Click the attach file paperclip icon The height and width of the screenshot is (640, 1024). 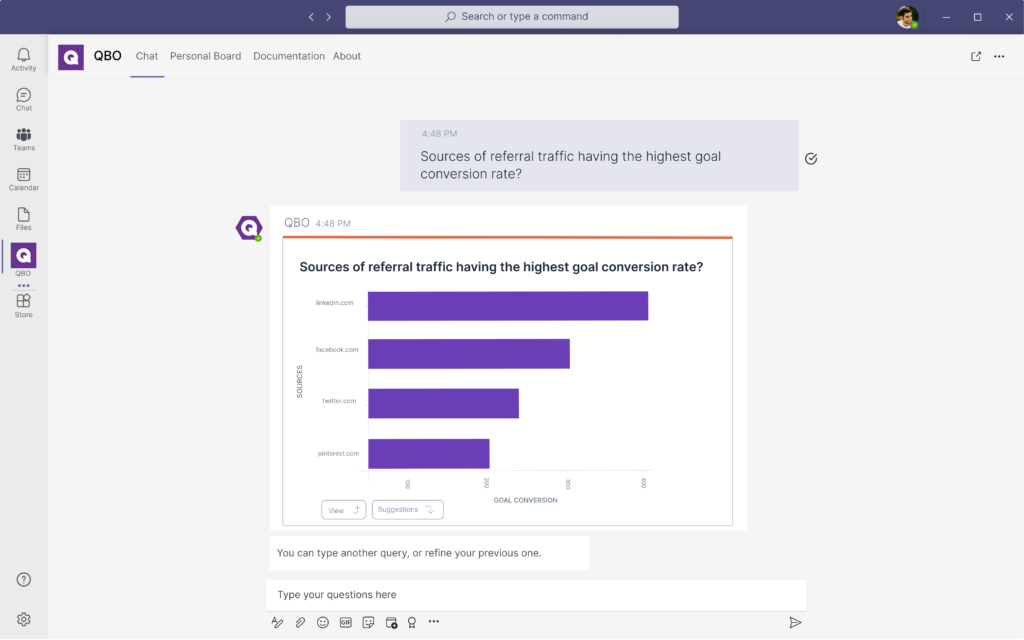point(300,622)
